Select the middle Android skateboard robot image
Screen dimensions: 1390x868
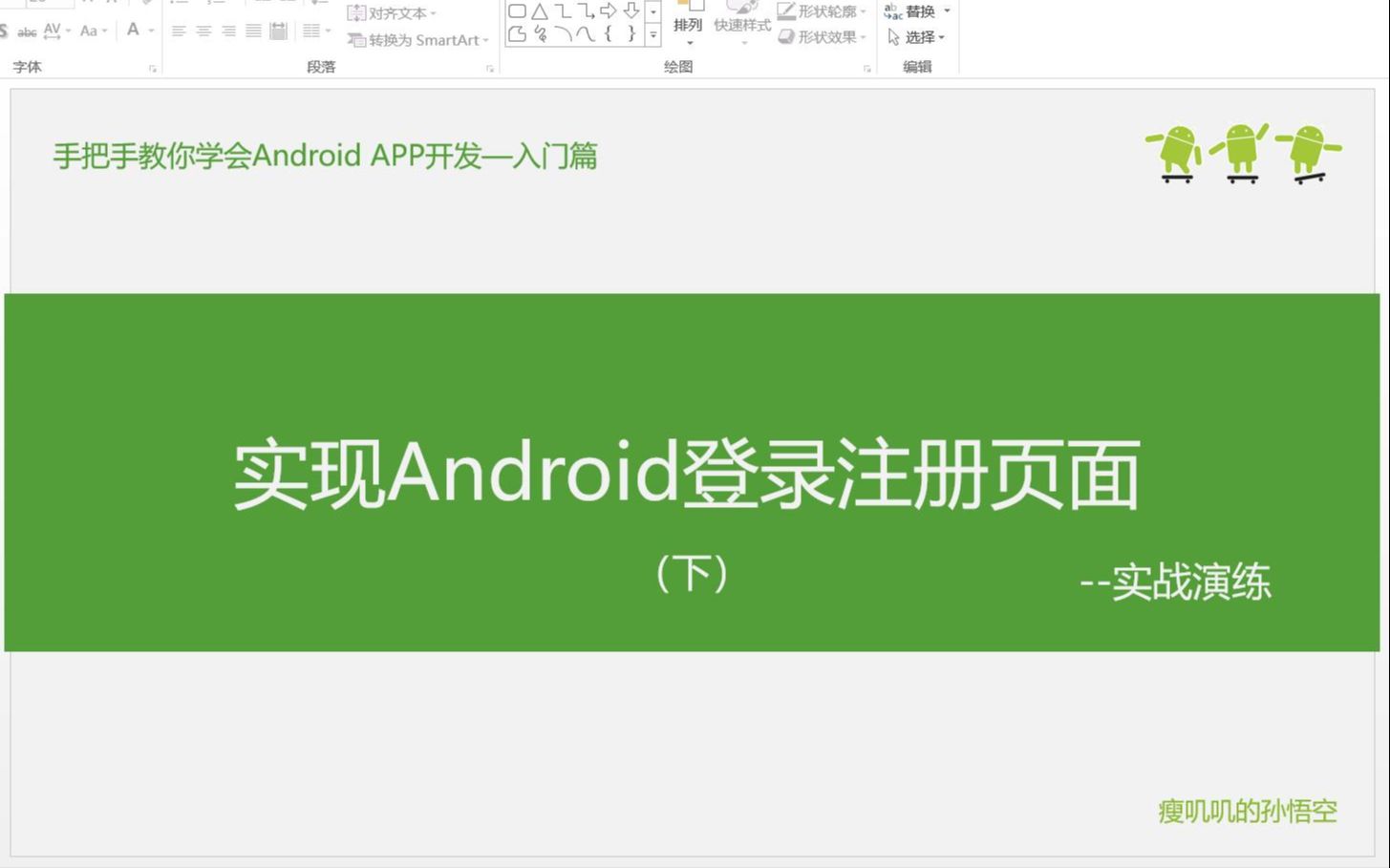(1240, 153)
